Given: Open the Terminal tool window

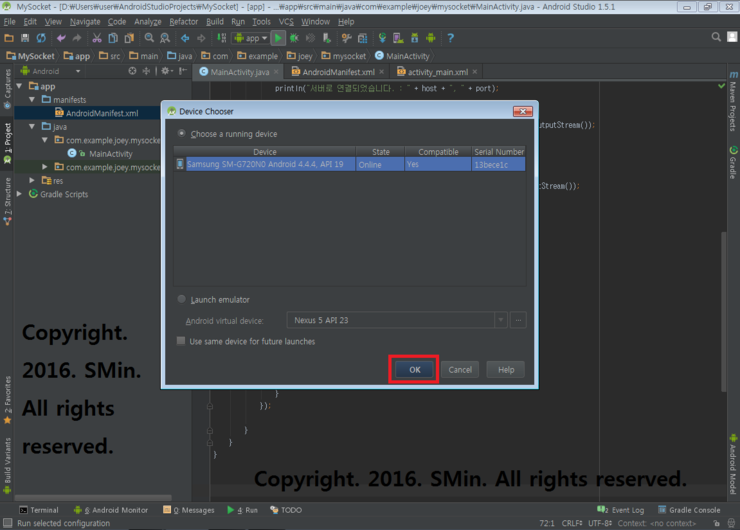Looking at the screenshot, I should [x=39, y=510].
